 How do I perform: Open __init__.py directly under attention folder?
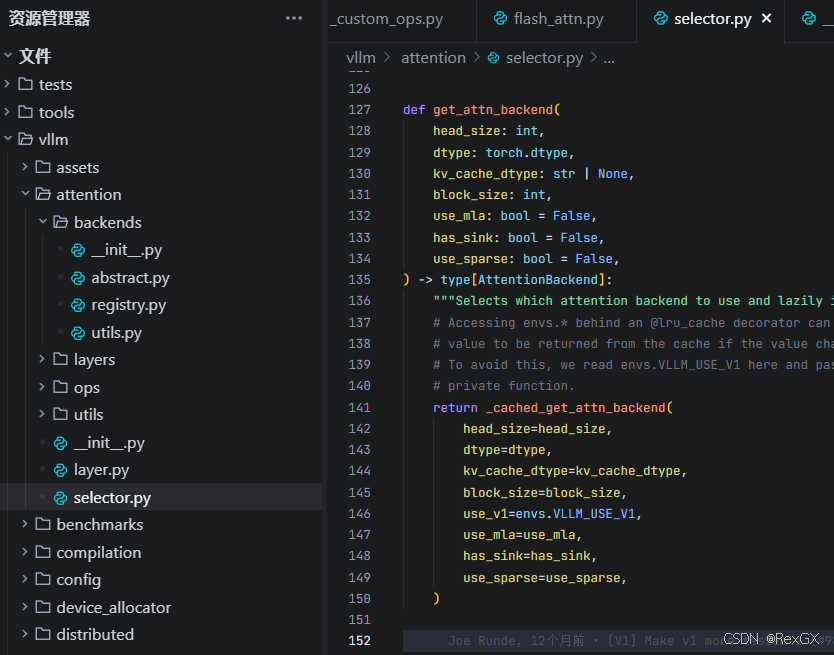pos(109,443)
